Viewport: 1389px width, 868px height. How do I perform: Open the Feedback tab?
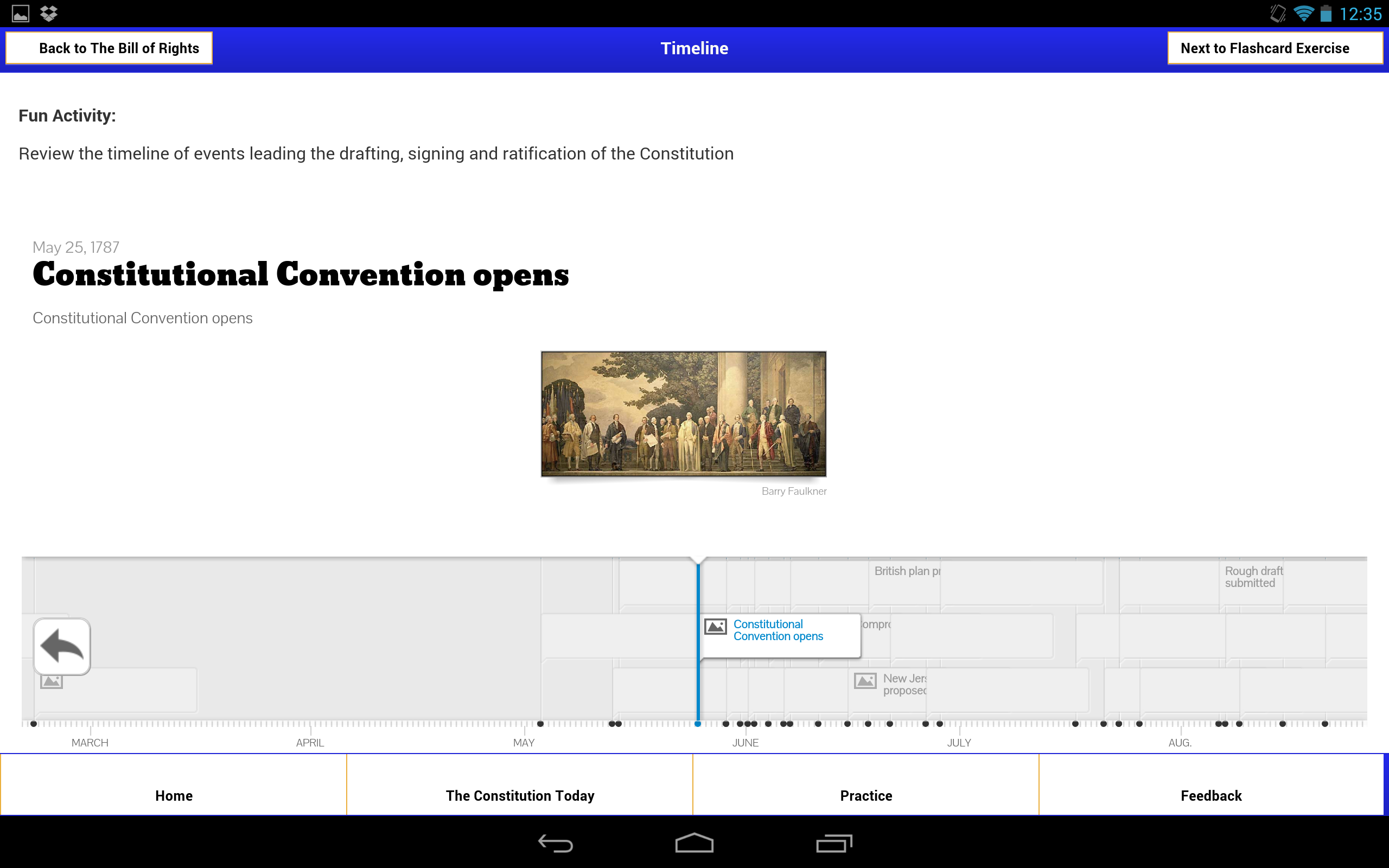tap(1211, 796)
